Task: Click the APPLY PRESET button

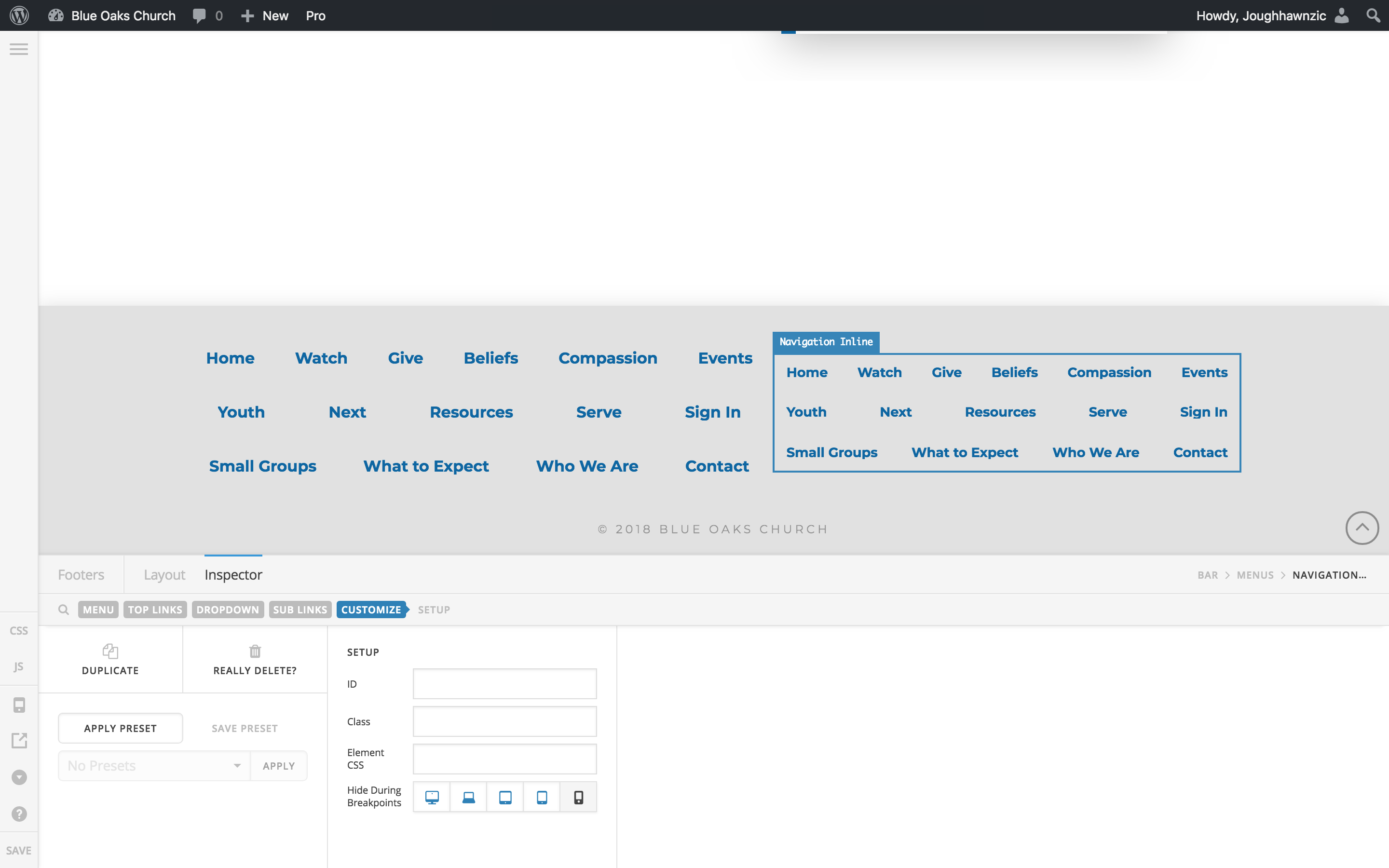Action: point(121,728)
